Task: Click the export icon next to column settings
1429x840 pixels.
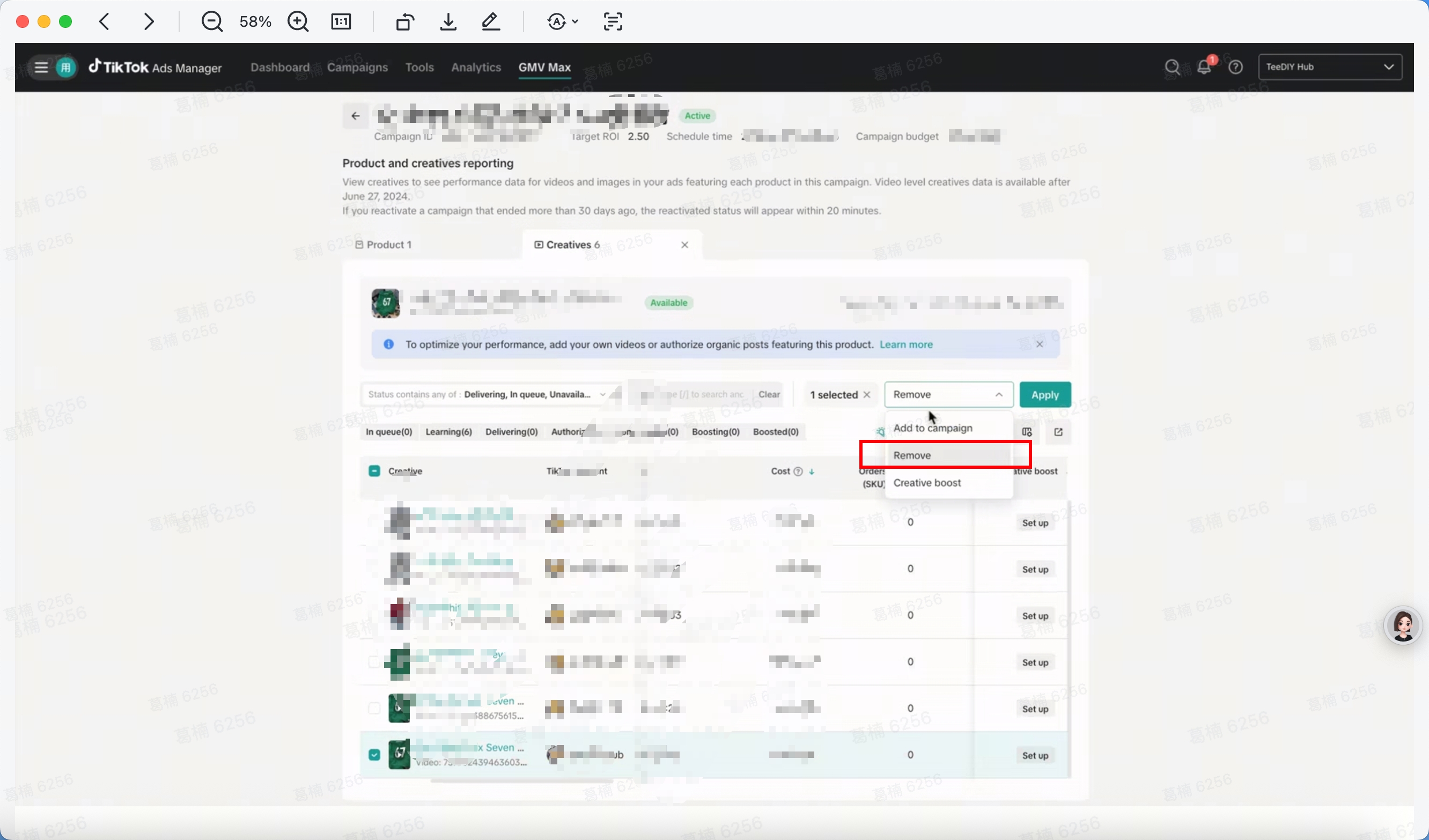Action: click(1058, 432)
